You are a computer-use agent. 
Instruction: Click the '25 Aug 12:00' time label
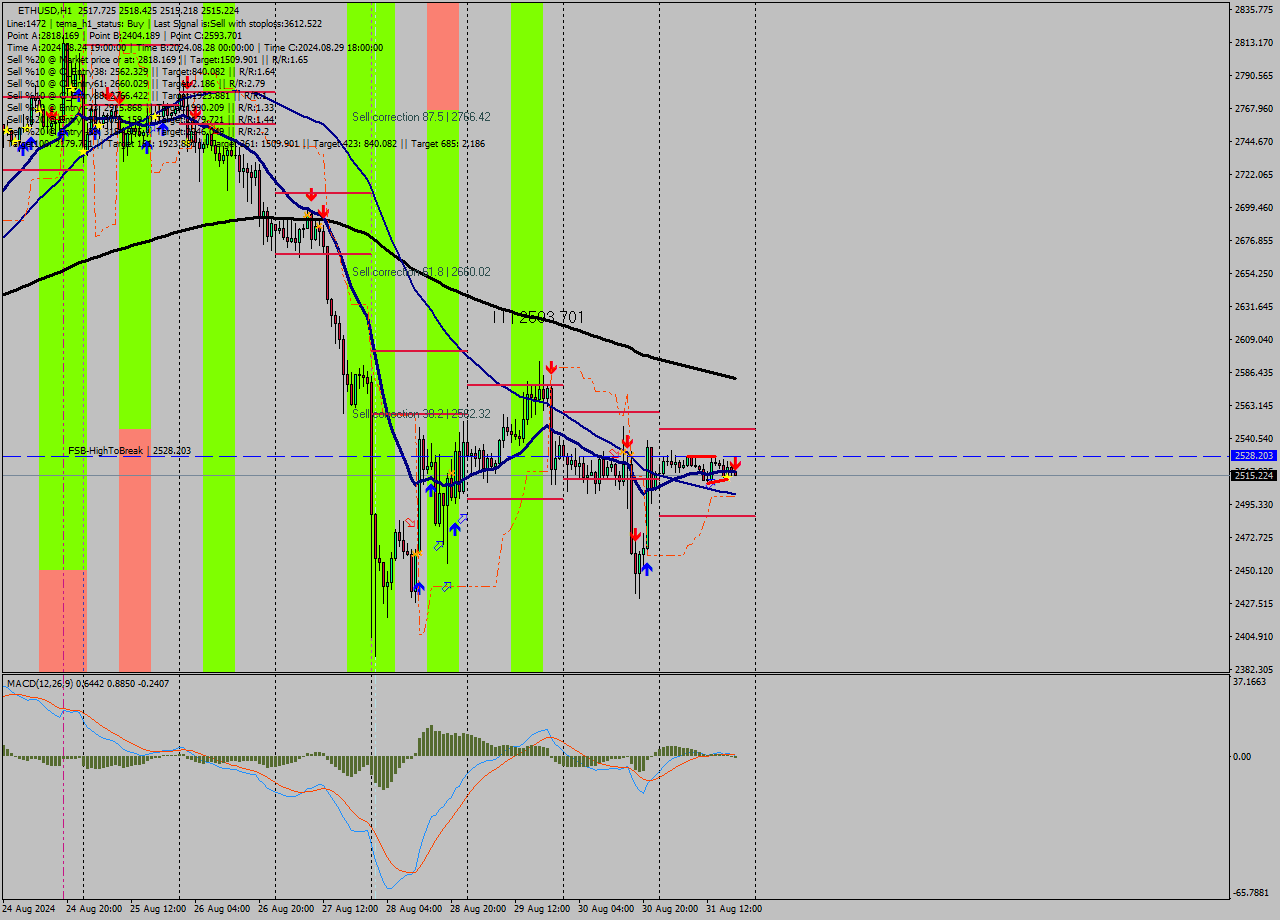[x=158, y=909]
